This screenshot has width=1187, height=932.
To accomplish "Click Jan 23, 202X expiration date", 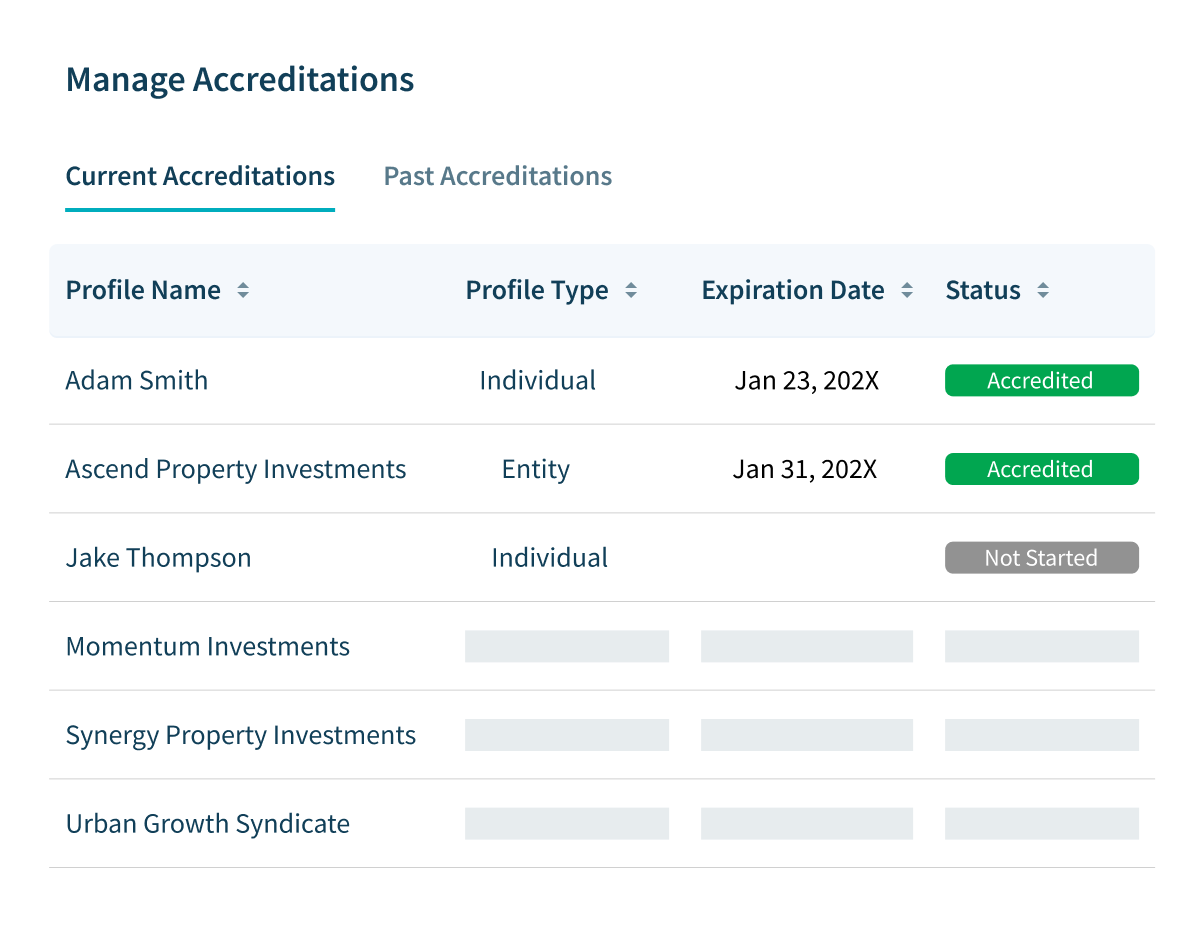I will click(806, 380).
